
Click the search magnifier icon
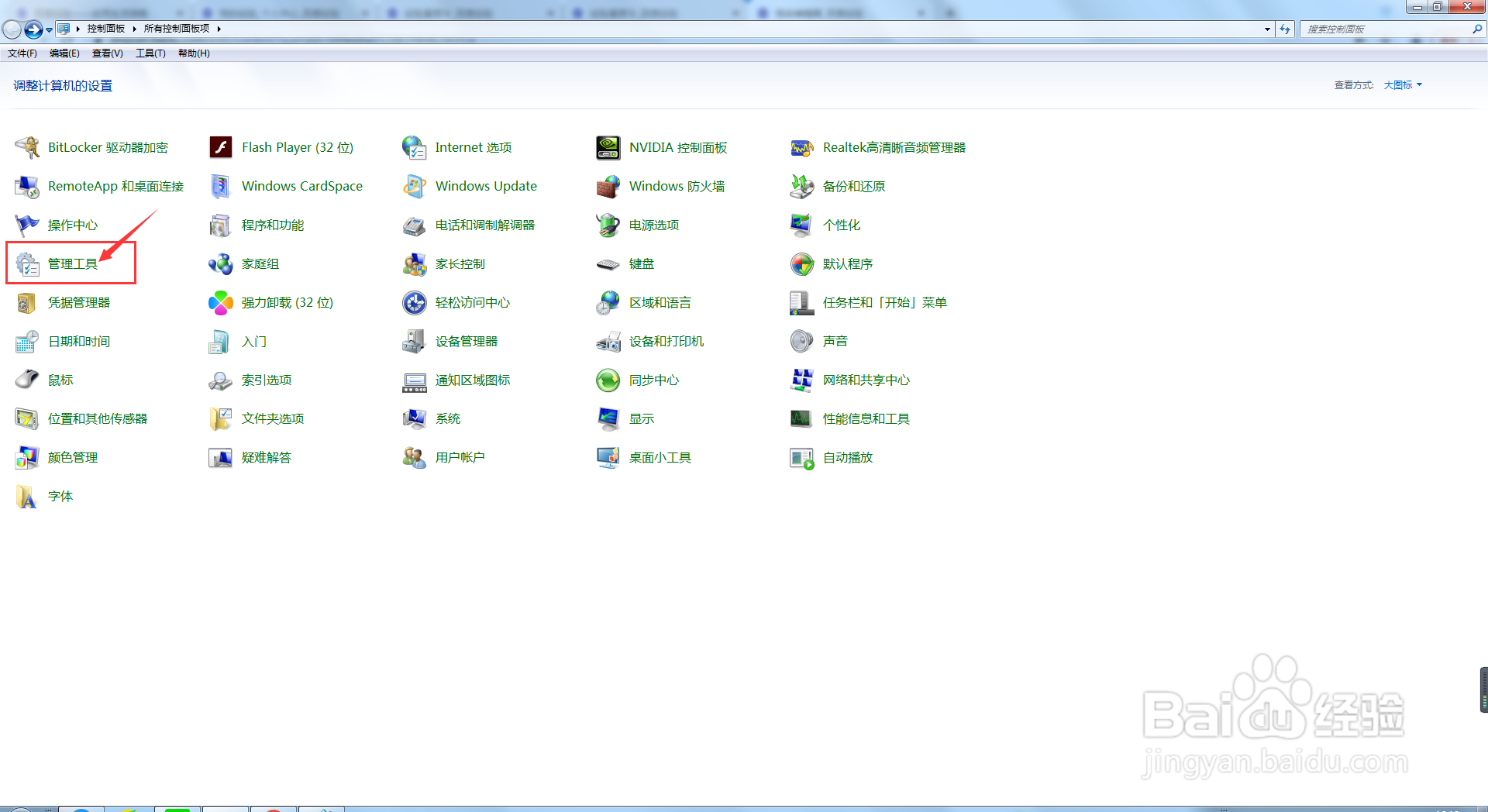[x=1477, y=29]
